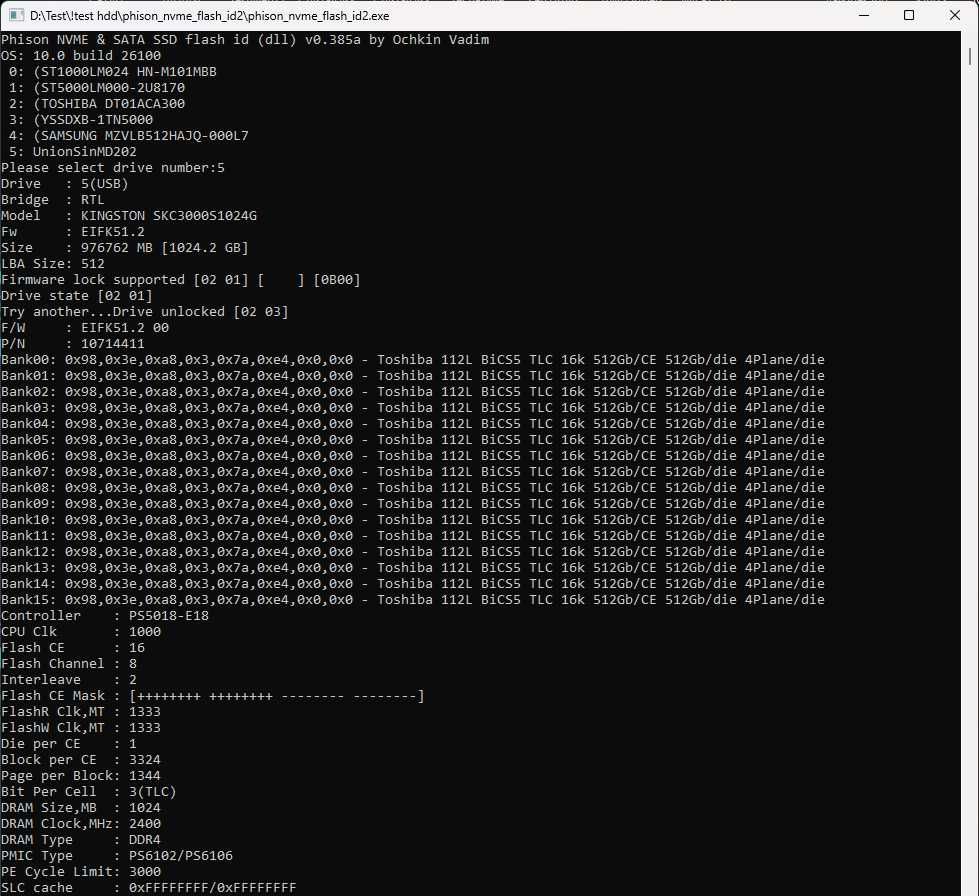
Task: Click the Bank14 flash ID row
Action: (413, 583)
